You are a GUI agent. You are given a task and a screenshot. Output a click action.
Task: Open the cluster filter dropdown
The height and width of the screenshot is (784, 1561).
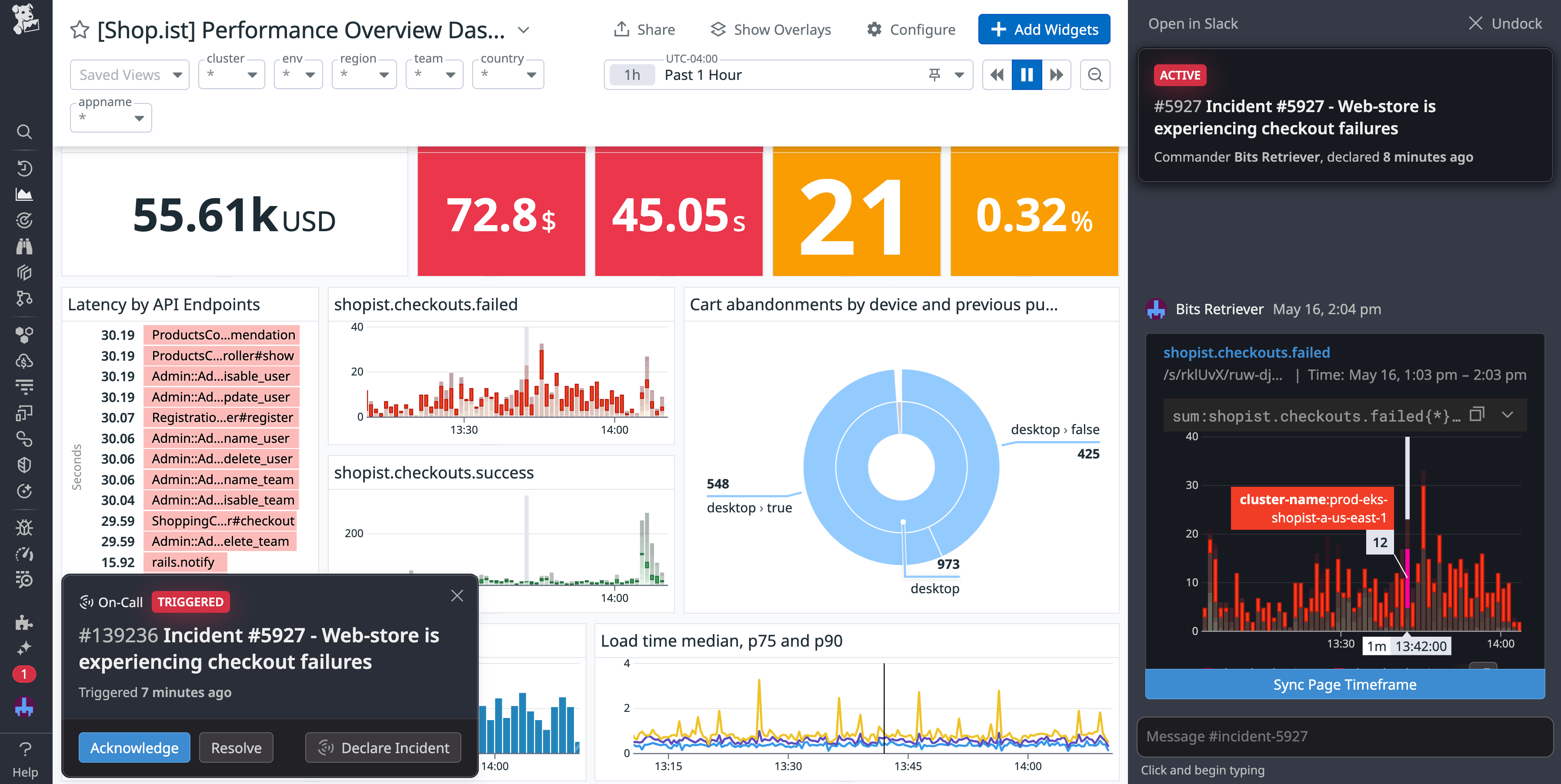pyautogui.click(x=231, y=74)
